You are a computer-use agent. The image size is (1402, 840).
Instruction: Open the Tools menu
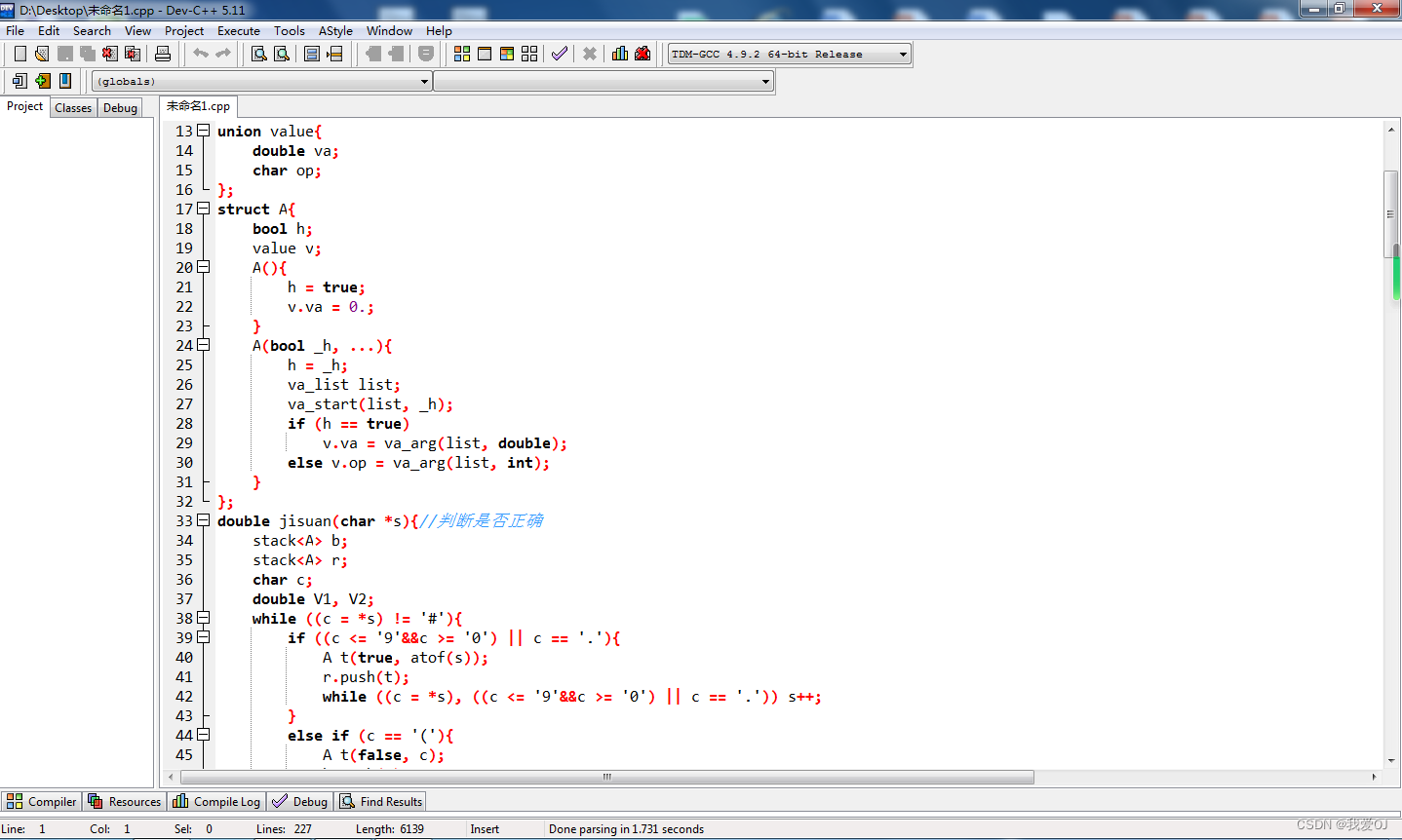(290, 30)
